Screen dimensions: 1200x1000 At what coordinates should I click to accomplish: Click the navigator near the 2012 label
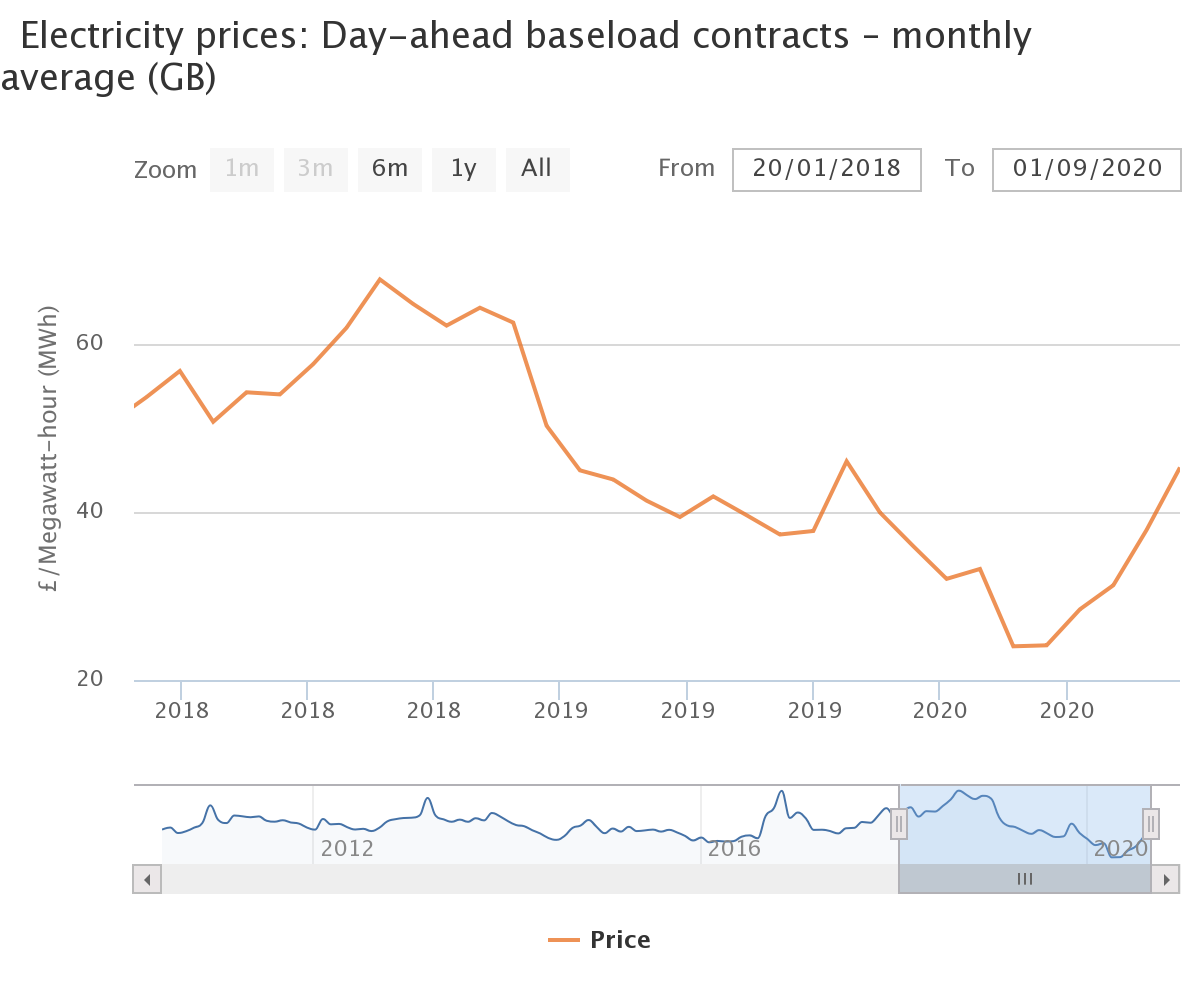(346, 849)
